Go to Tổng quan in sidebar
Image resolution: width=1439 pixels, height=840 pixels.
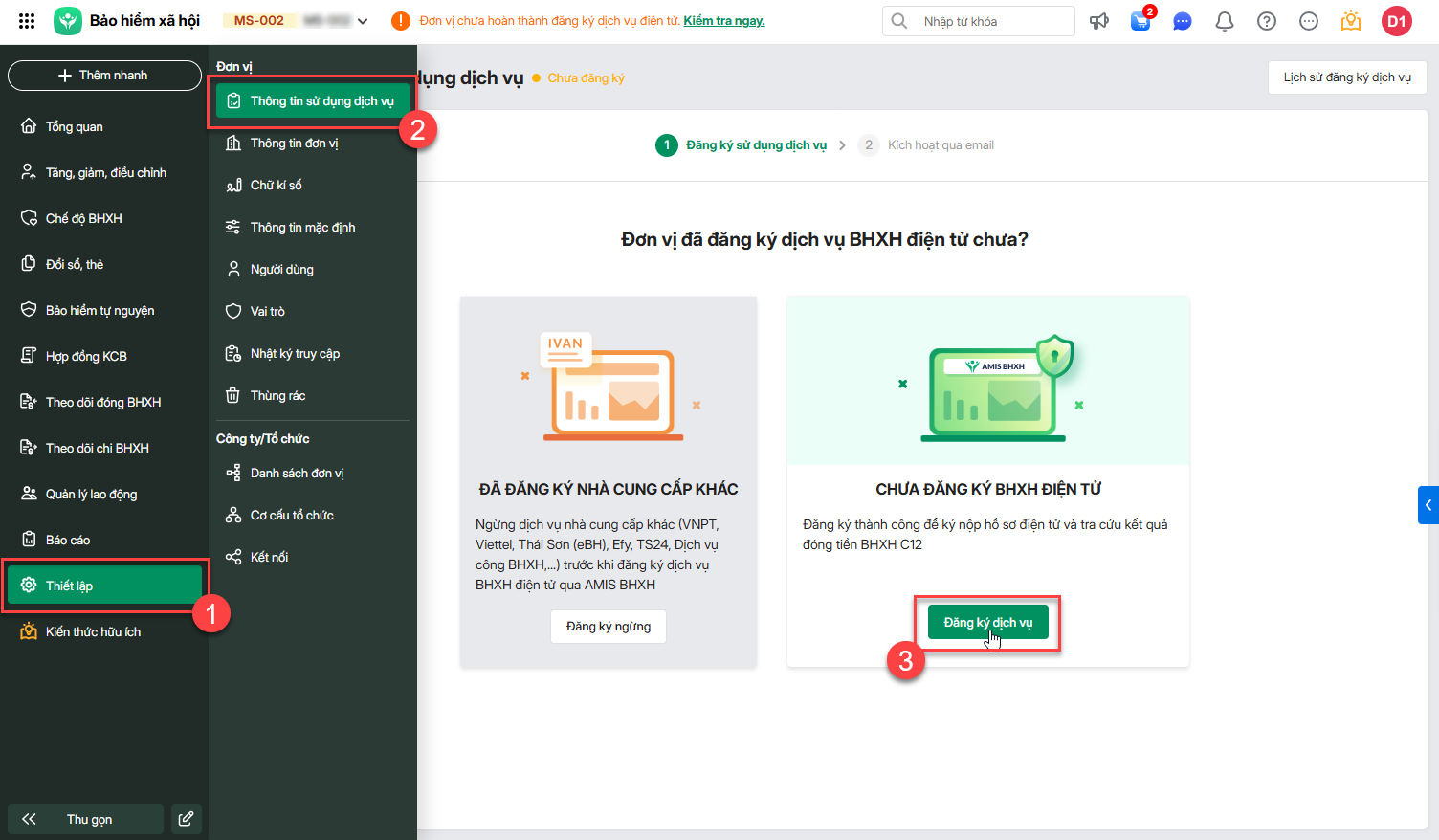tap(104, 126)
